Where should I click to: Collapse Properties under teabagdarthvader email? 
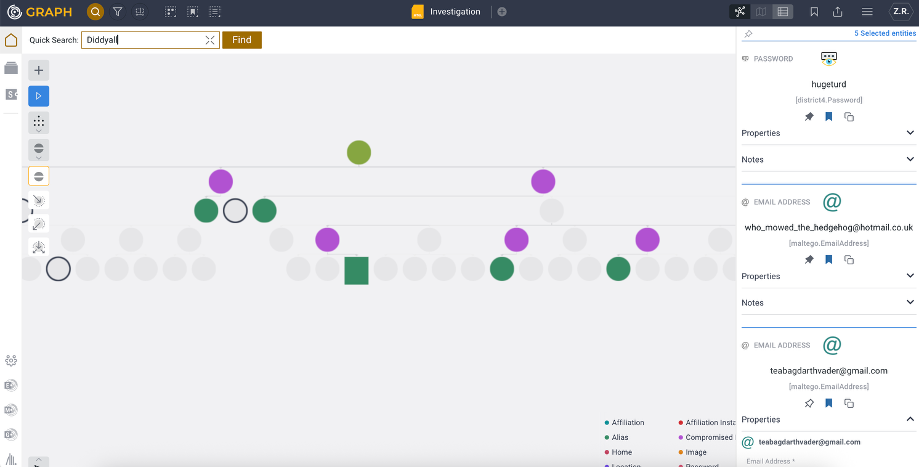[828, 419]
